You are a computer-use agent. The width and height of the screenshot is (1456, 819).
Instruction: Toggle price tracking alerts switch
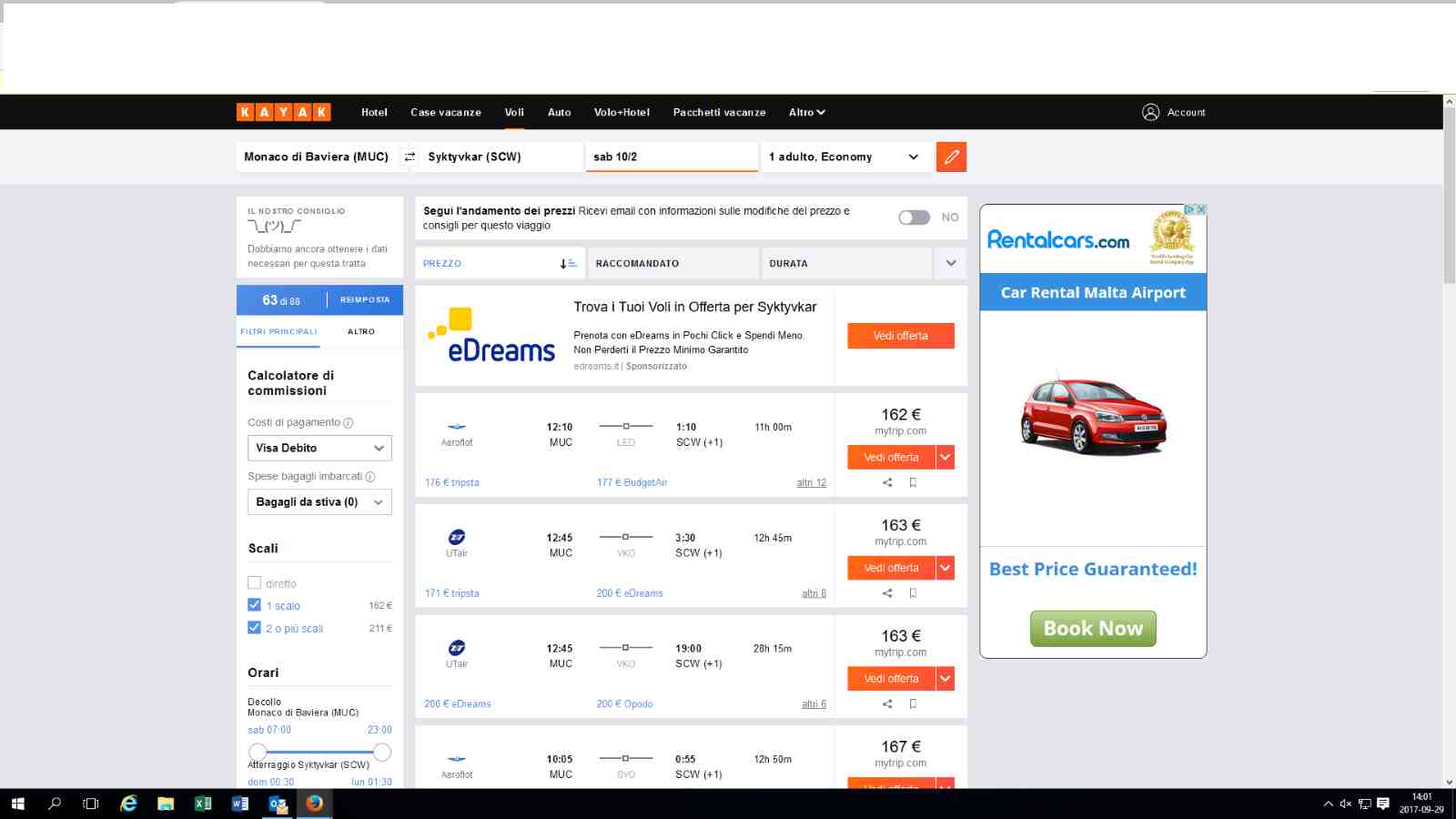point(915,217)
